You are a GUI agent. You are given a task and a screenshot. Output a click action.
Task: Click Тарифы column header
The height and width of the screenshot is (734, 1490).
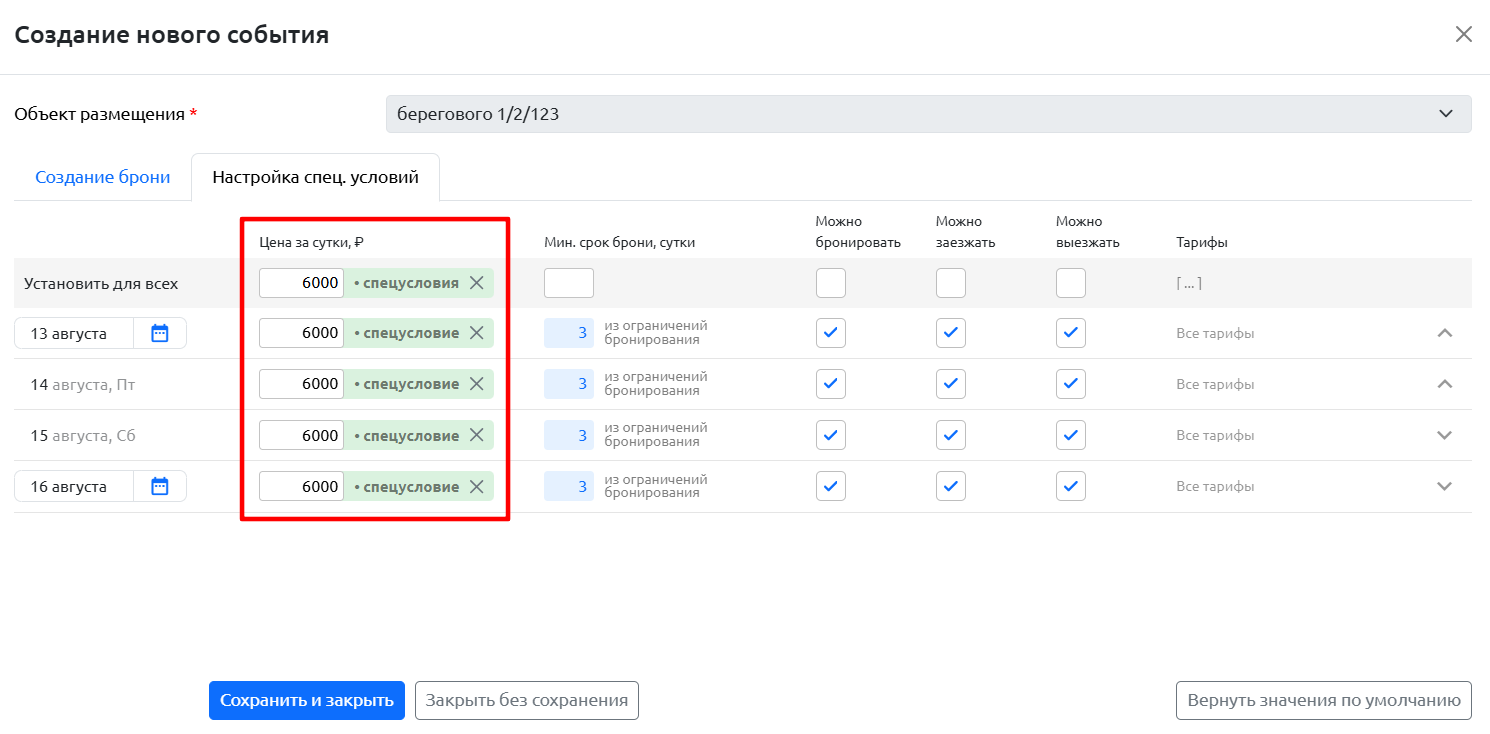[x=1202, y=242]
